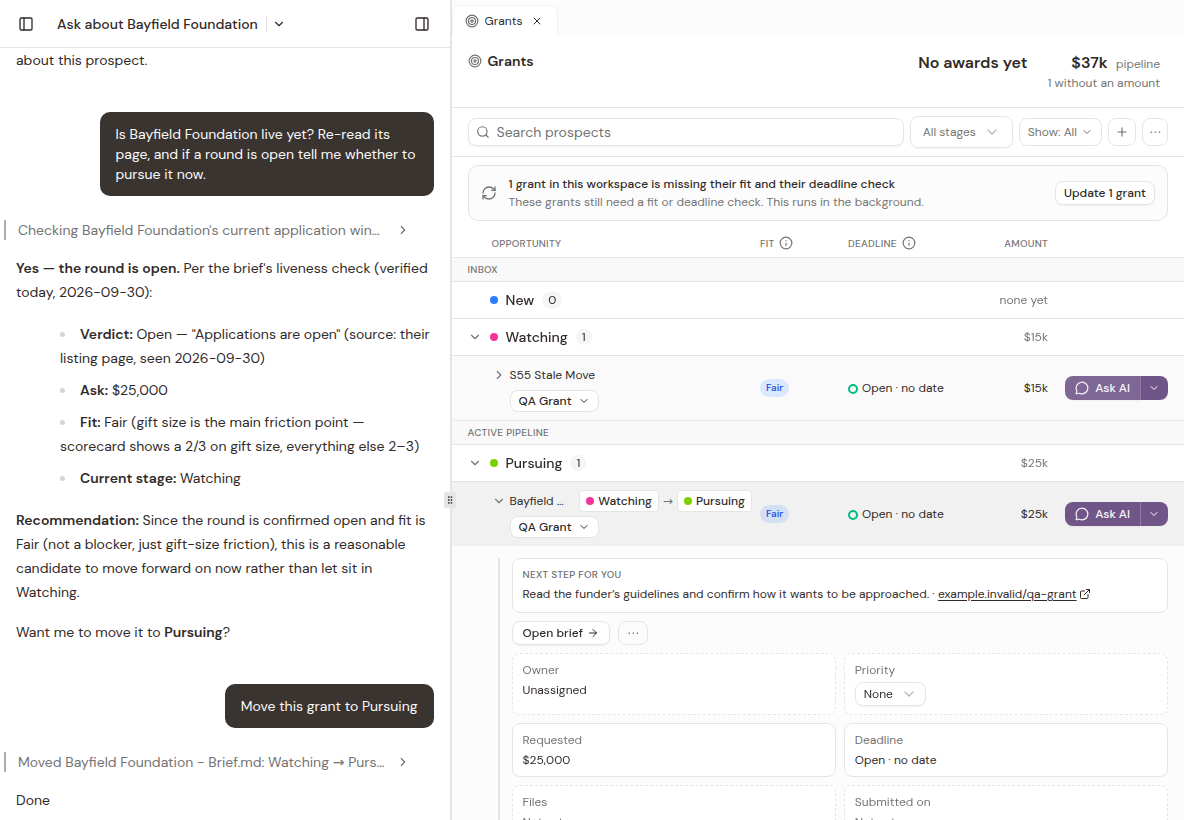This screenshot has height=820, width=1184.
Task: Expand the Moved Bayfield Foundation step
Action: tap(403, 763)
